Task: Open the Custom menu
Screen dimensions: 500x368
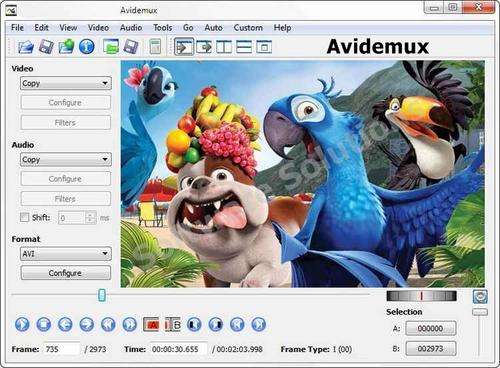Action: coord(248,28)
